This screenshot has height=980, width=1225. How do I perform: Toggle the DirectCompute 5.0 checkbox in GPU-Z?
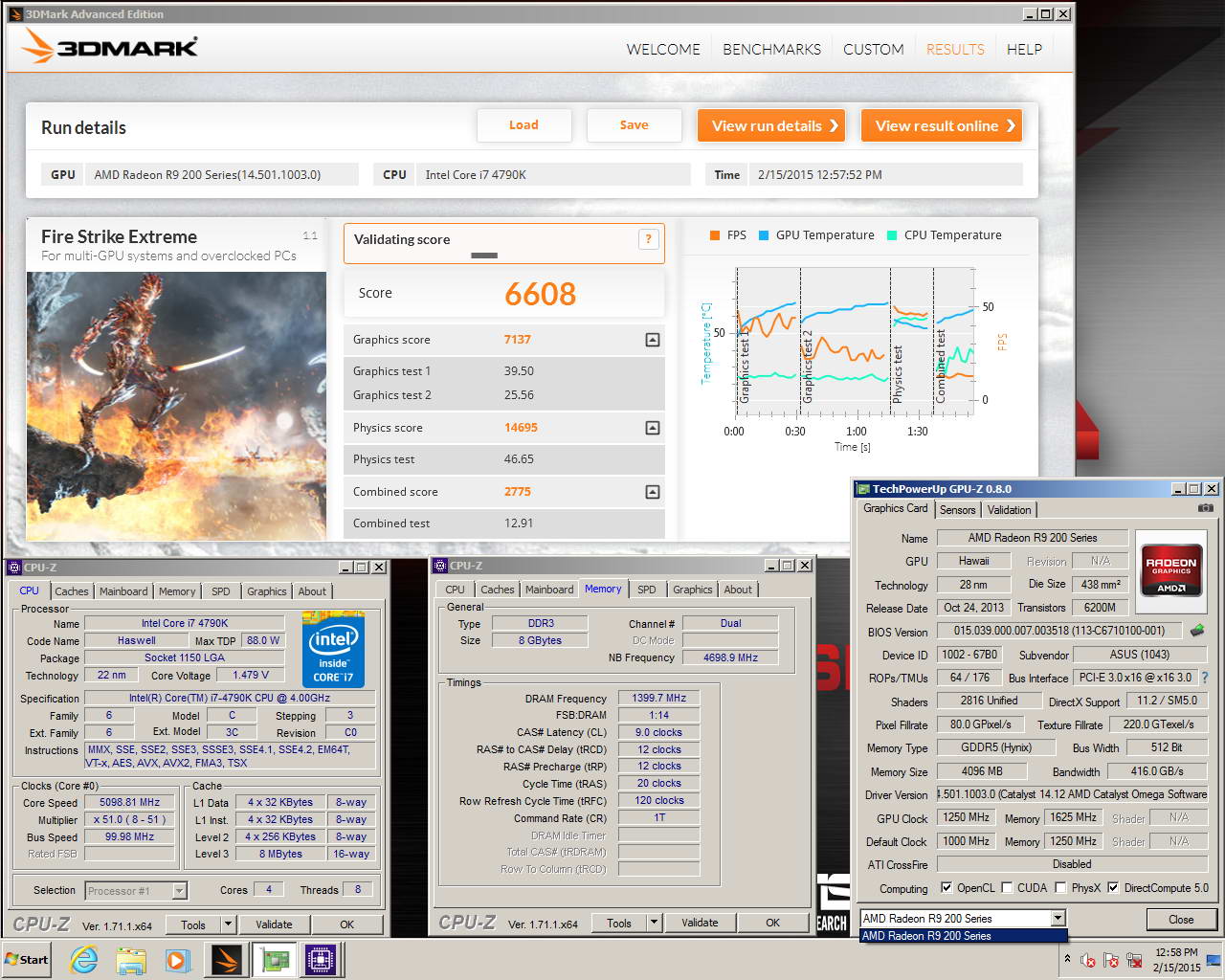point(1113,888)
